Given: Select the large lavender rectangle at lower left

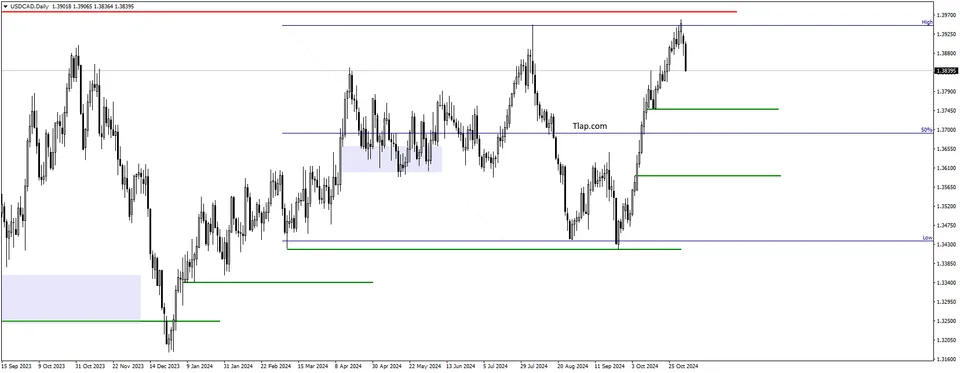Looking at the screenshot, I should pyautogui.click(x=71, y=297).
